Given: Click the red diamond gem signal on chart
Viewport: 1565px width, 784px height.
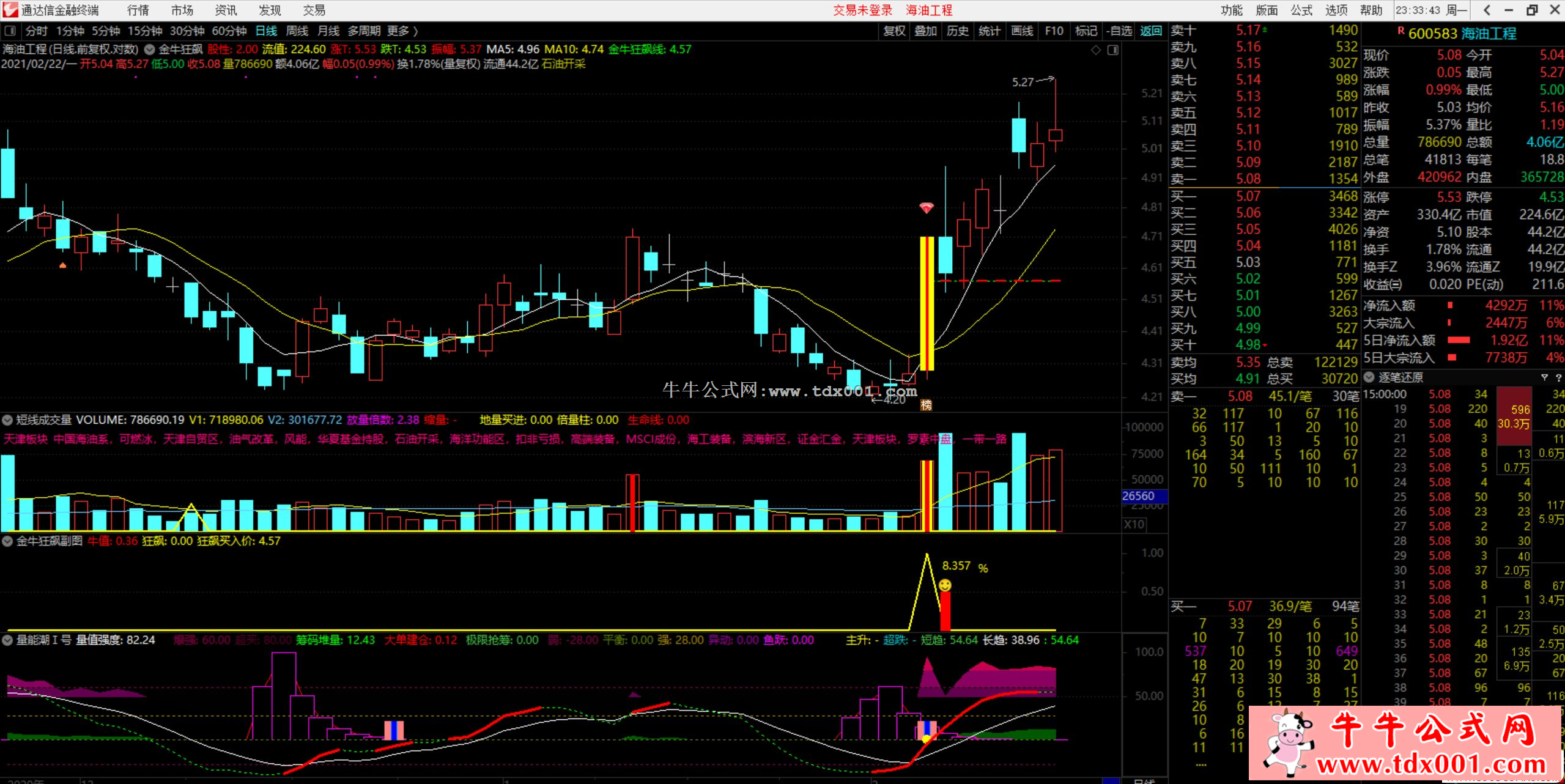Looking at the screenshot, I should coord(927,208).
